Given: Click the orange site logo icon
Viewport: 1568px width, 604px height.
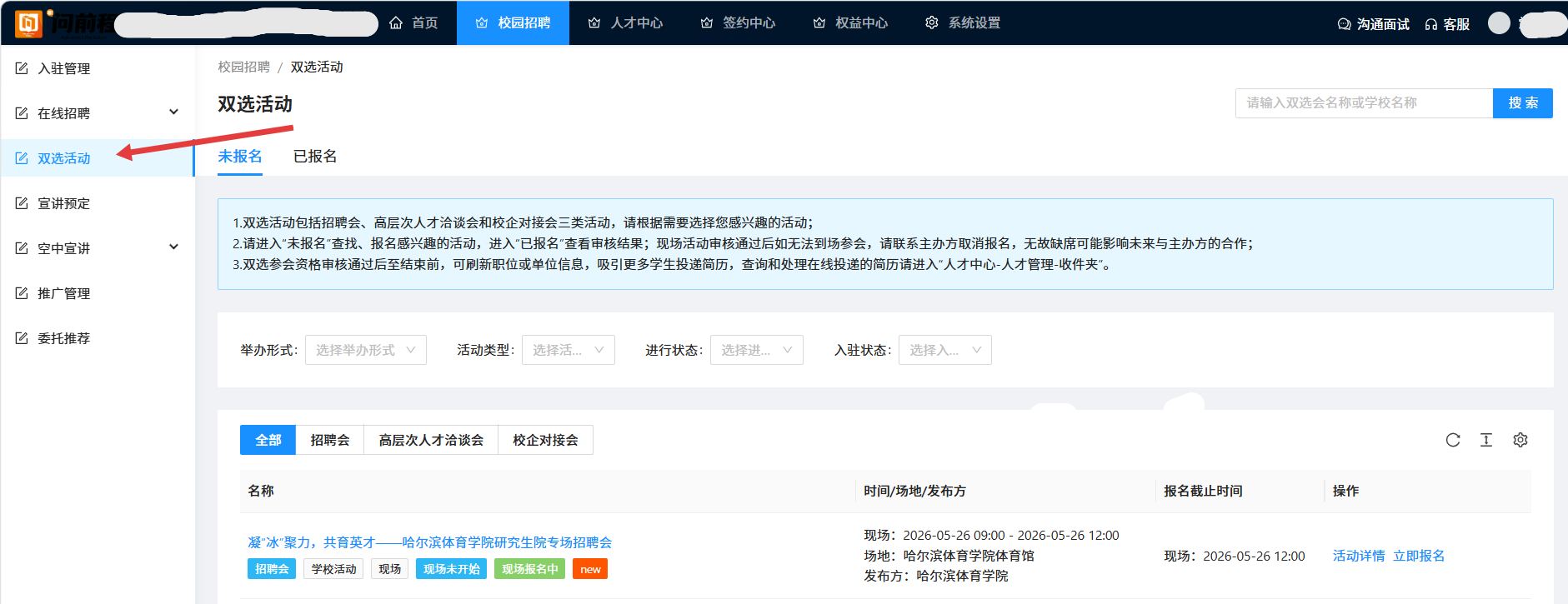Looking at the screenshot, I should point(28,23).
